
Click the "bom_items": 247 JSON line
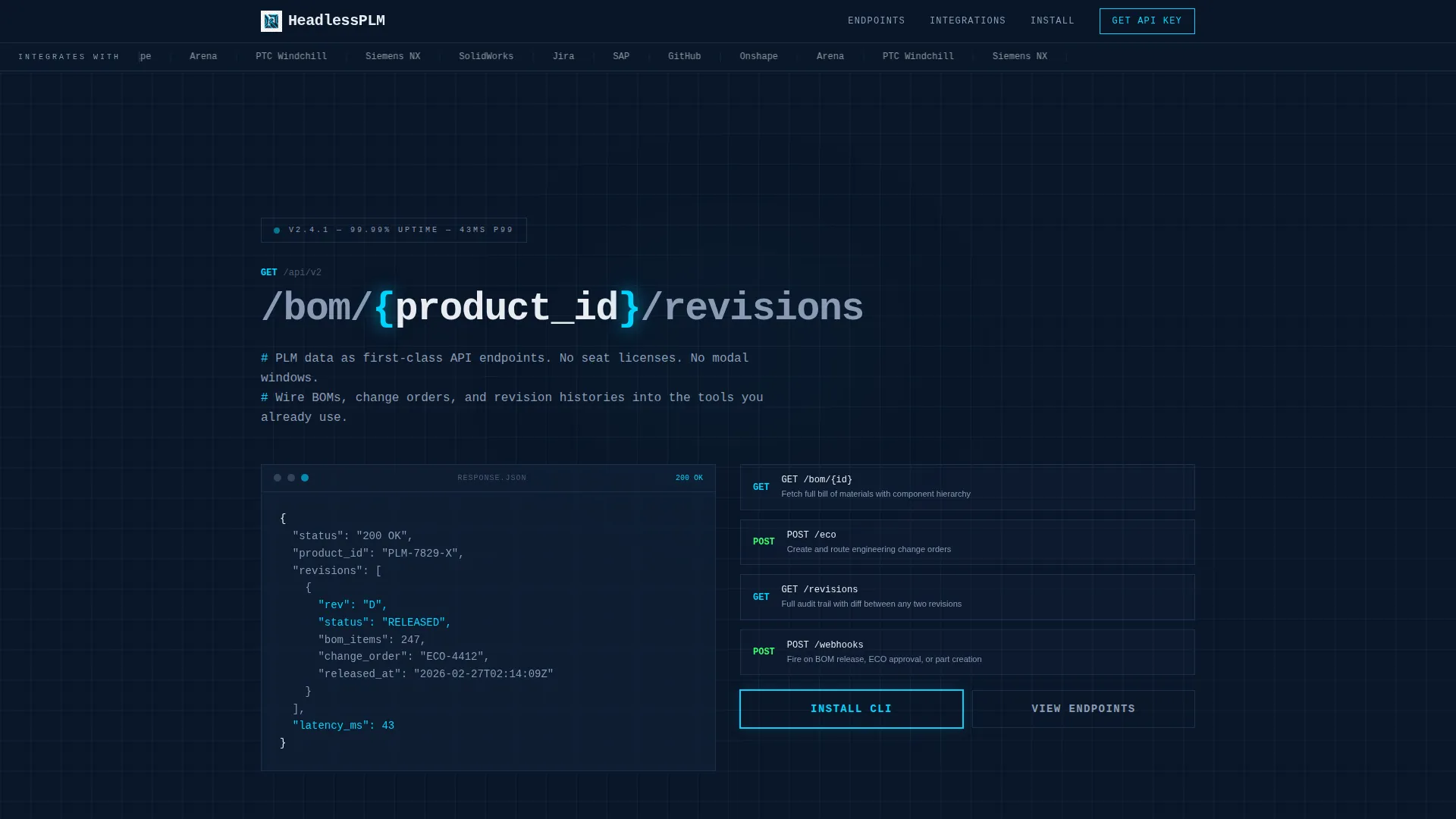pyautogui.click(x=372, y=640)
